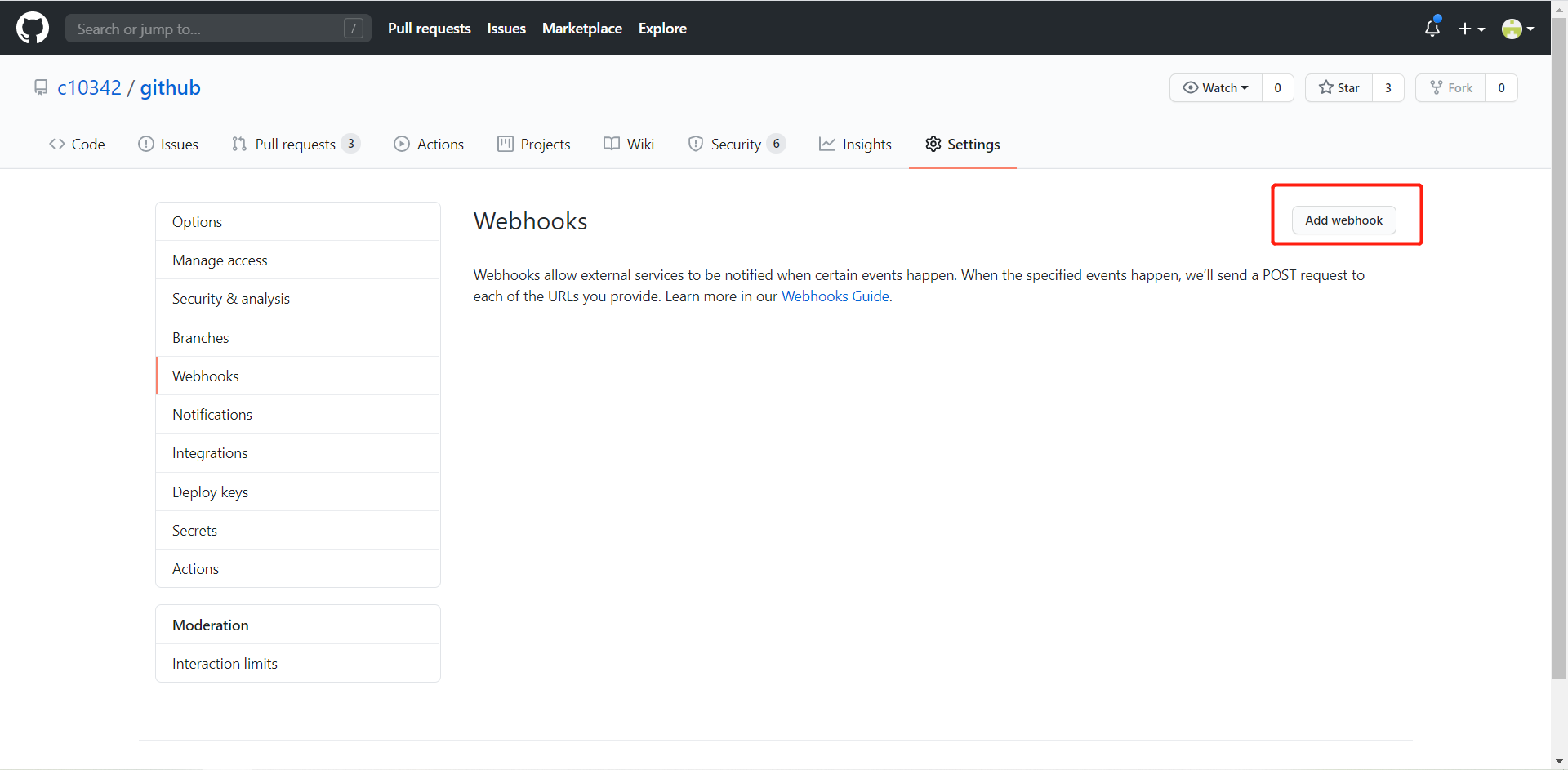Go to Explore
Screen dimensions: 1568x770
[x=662, y=29]
